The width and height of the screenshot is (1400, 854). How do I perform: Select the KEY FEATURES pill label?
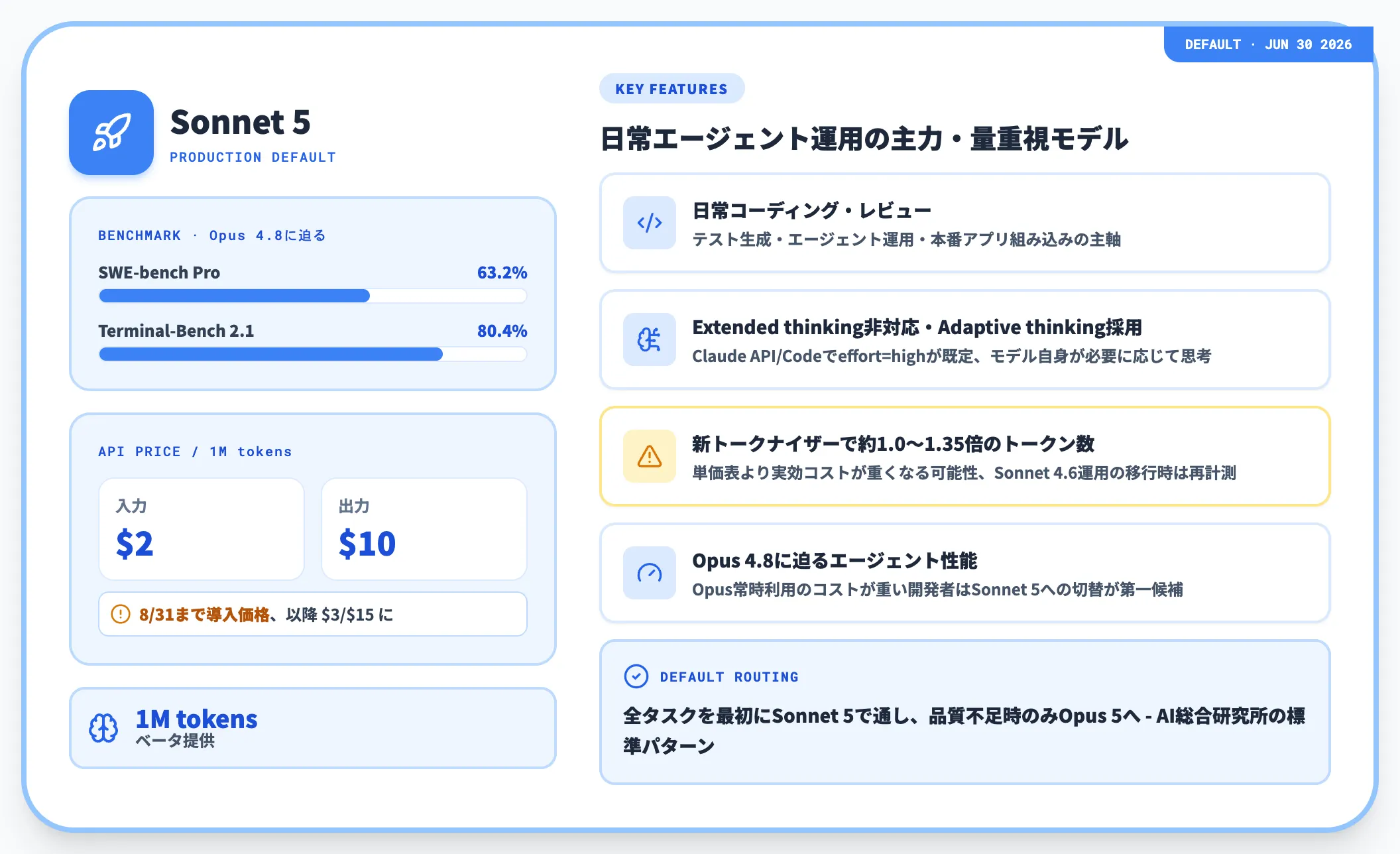(x=671, y=89)
